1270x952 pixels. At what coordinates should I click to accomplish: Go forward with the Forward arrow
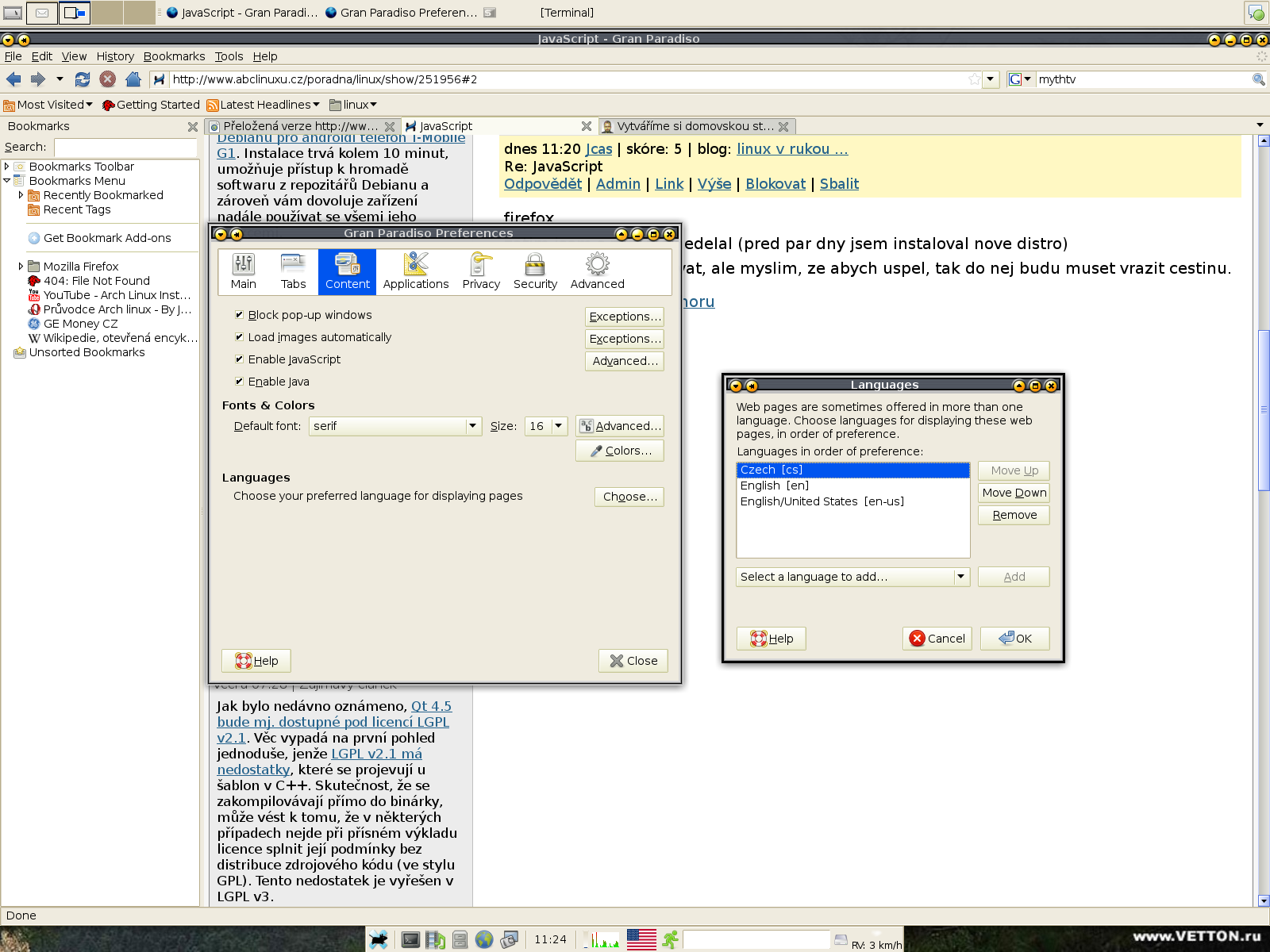[37, 79]
